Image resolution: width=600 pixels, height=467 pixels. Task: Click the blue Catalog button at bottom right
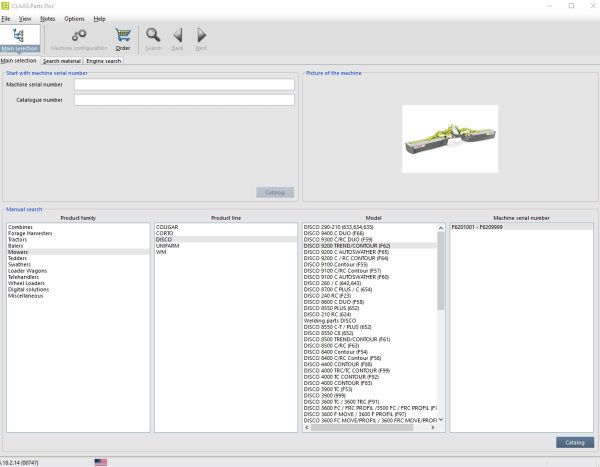click(x=575, y=442)
